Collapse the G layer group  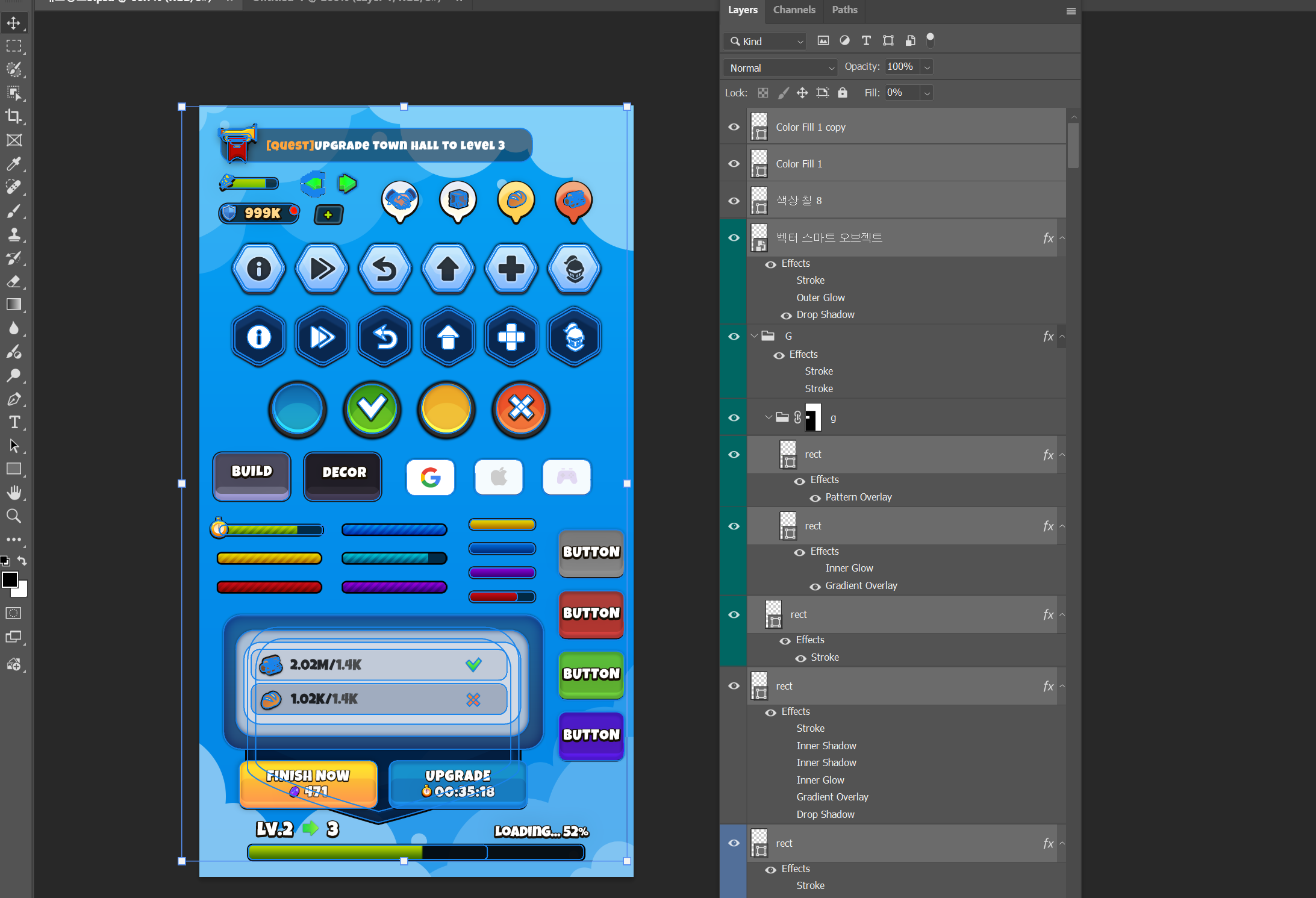pos(754,336)
